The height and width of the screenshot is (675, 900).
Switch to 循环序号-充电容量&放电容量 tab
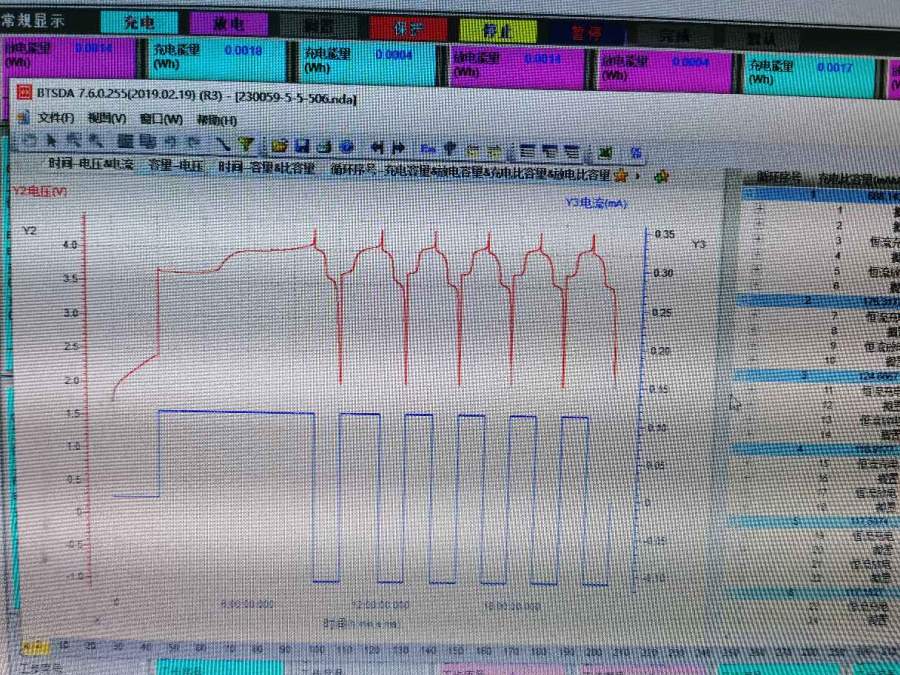pos(470,172)
